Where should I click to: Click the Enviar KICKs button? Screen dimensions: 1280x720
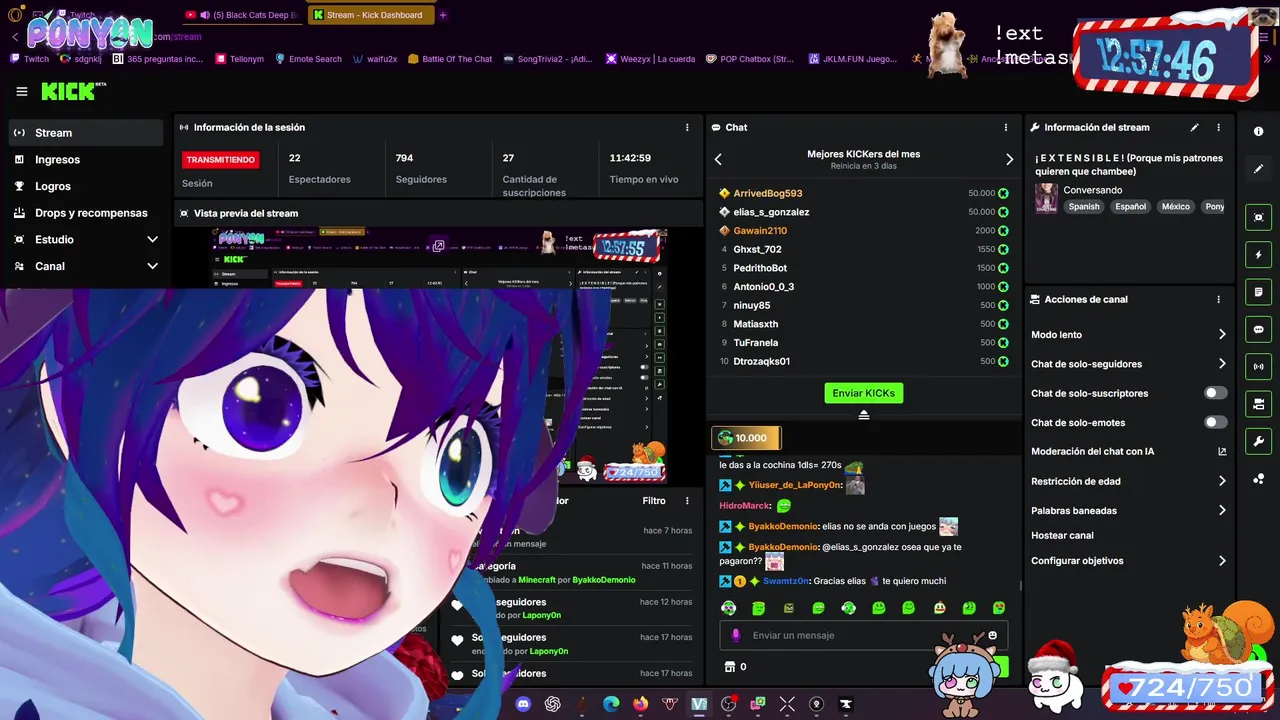864,393
